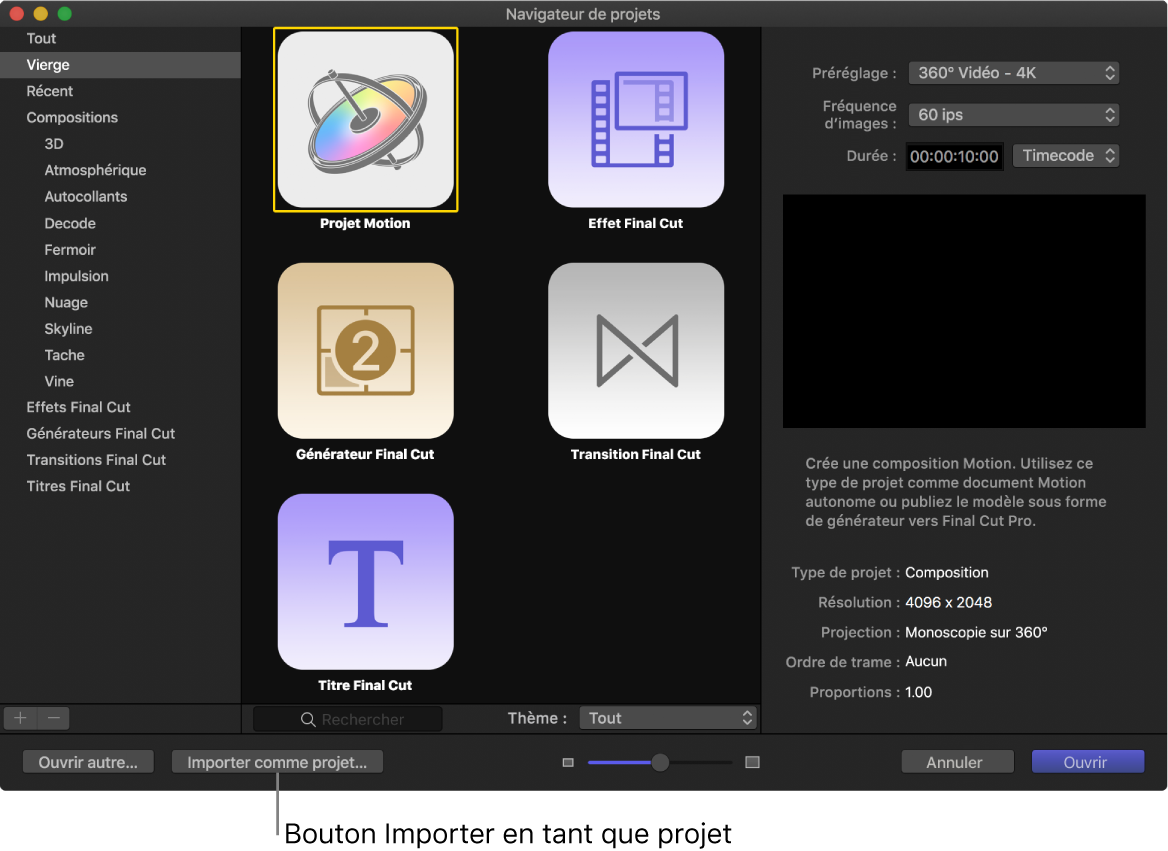Click the large thumbnail size icon
Image resolution: width=1168 pixels, height=851 pixels.
pos(751,761)
